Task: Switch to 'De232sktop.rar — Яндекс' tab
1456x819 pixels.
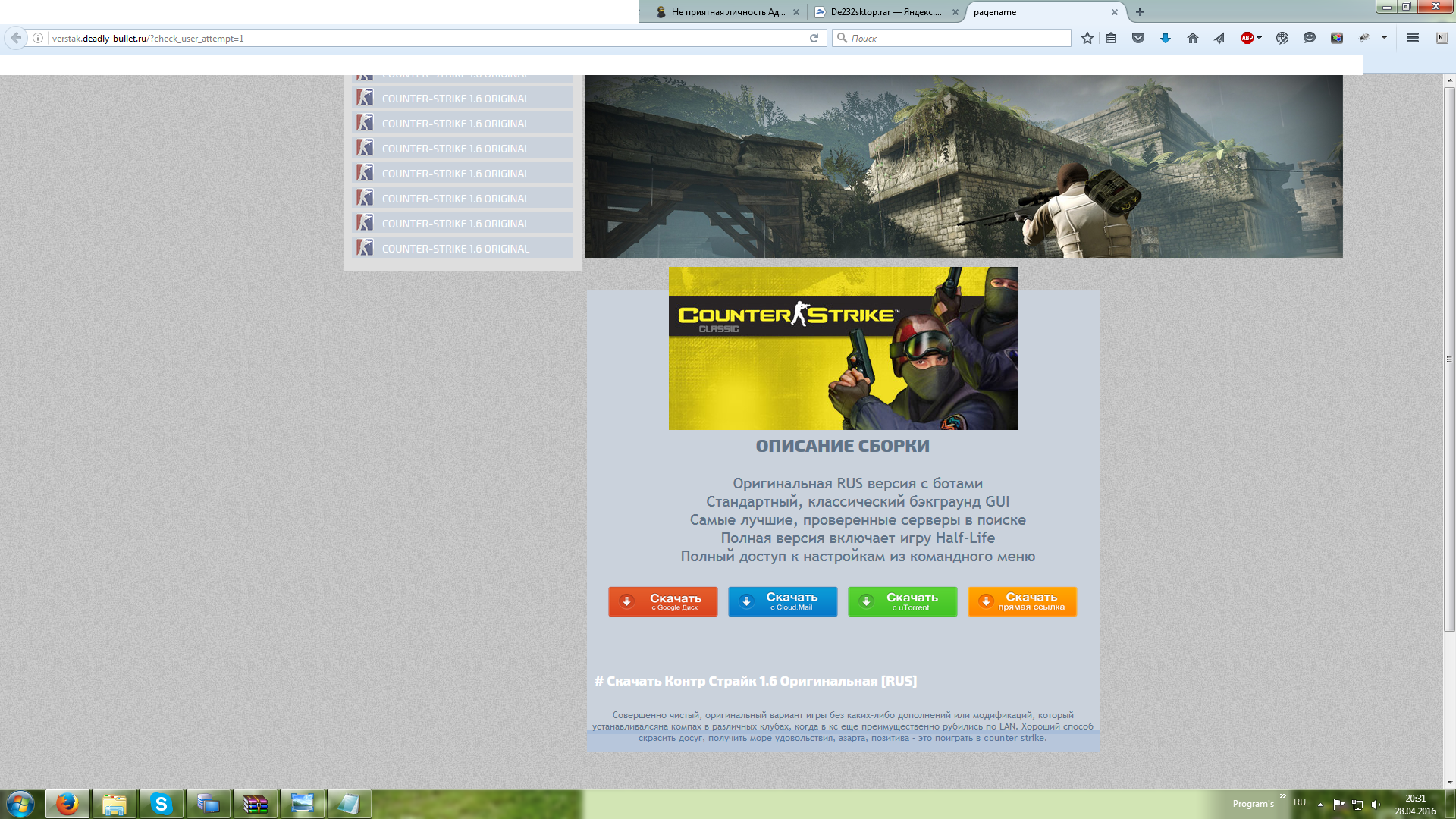Action: [885, 12]
